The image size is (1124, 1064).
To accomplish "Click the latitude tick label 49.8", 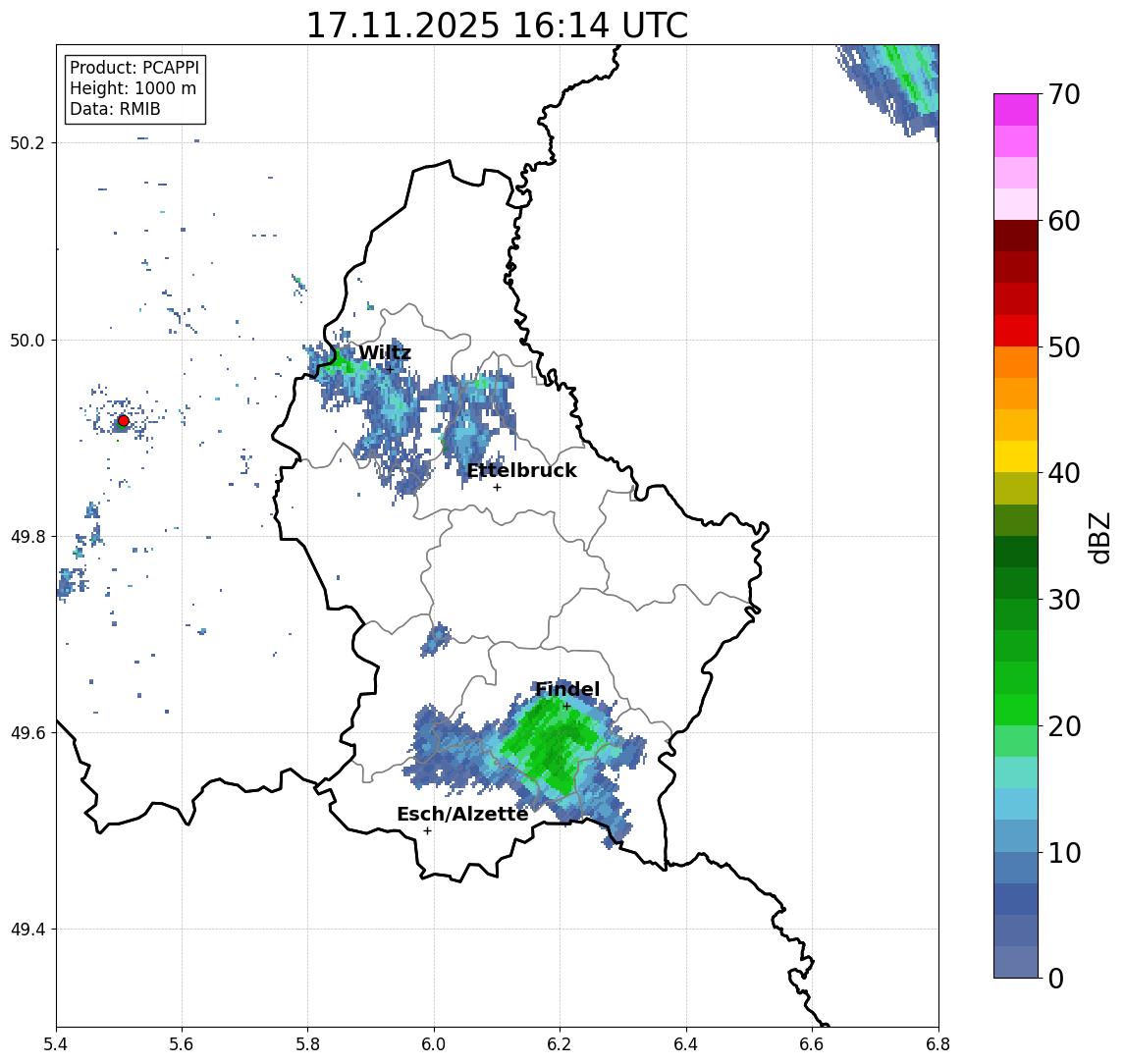I will [x=27, y=536].
